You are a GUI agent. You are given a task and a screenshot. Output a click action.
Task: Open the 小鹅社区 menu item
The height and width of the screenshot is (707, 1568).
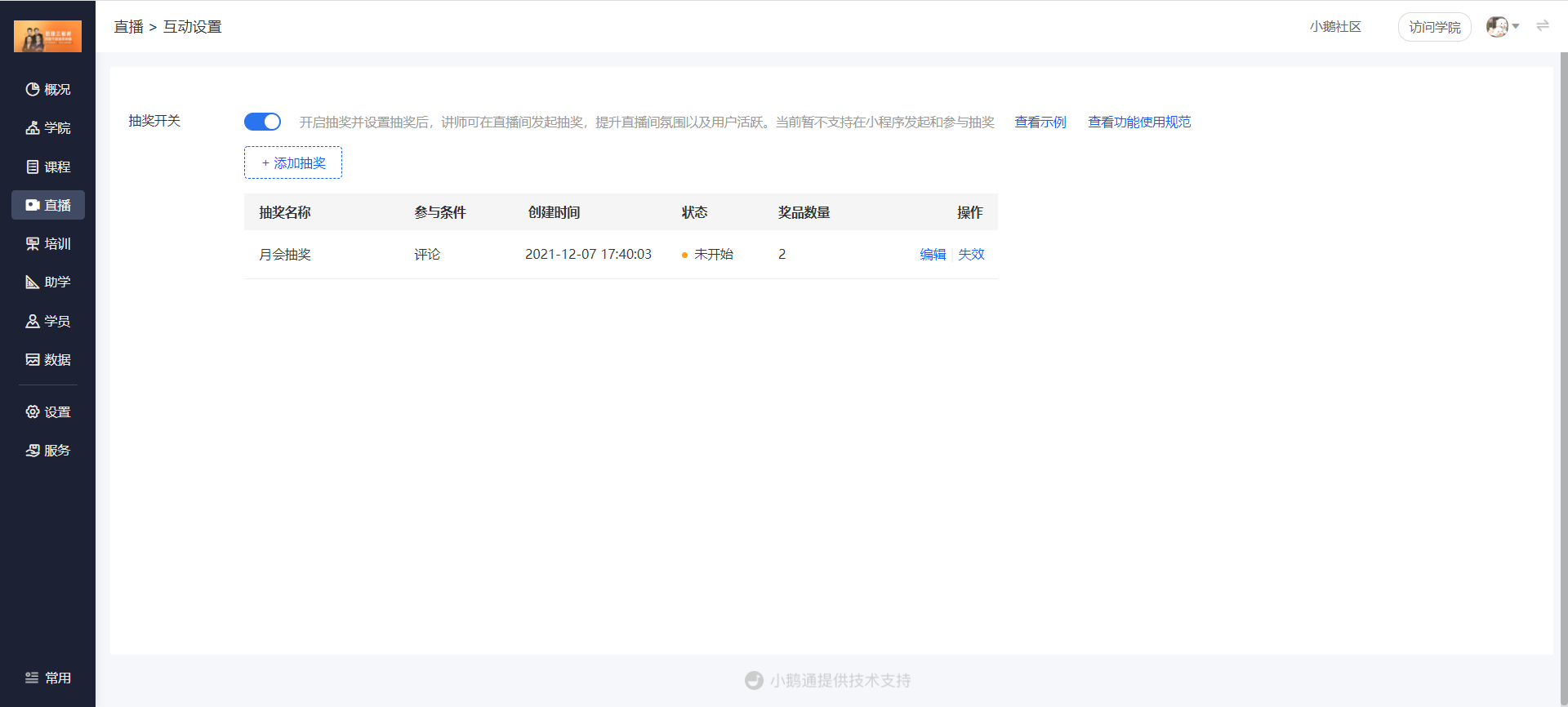[x=1335, y=27]
